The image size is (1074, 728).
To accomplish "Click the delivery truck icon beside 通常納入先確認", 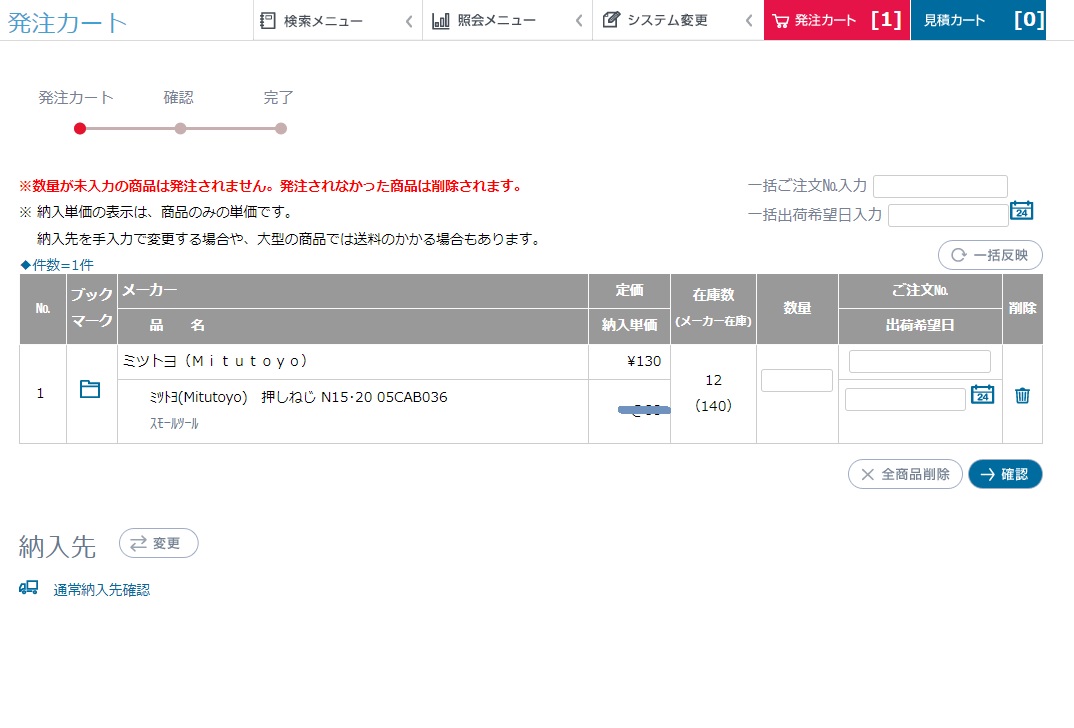I will (x=27, y=588).
